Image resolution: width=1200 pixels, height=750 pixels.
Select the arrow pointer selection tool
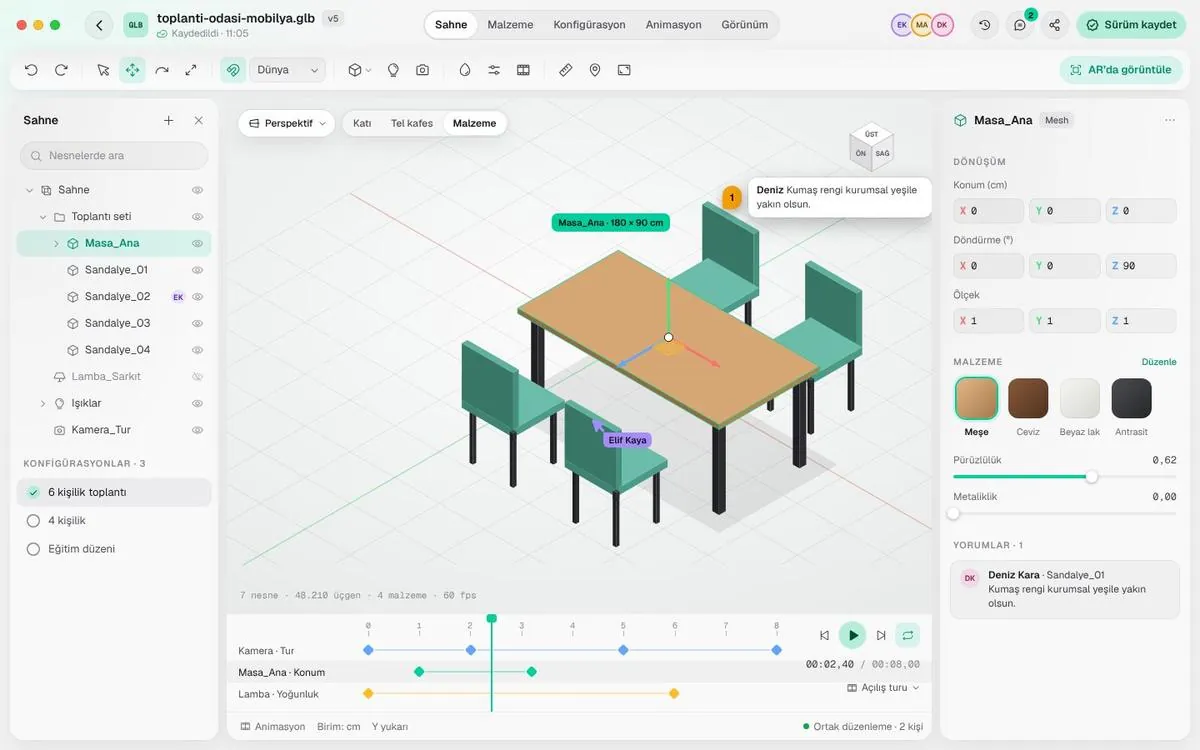[103, 70]
